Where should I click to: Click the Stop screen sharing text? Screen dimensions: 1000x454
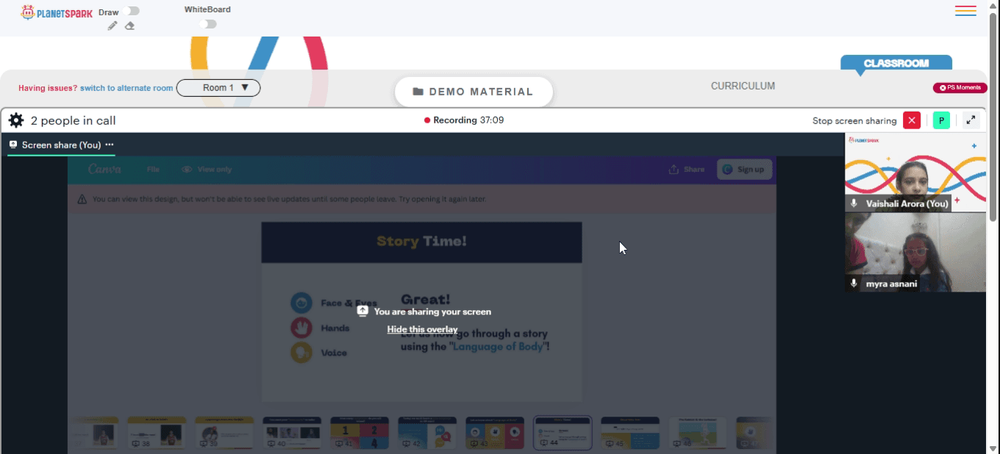click(x=854, y=121)
